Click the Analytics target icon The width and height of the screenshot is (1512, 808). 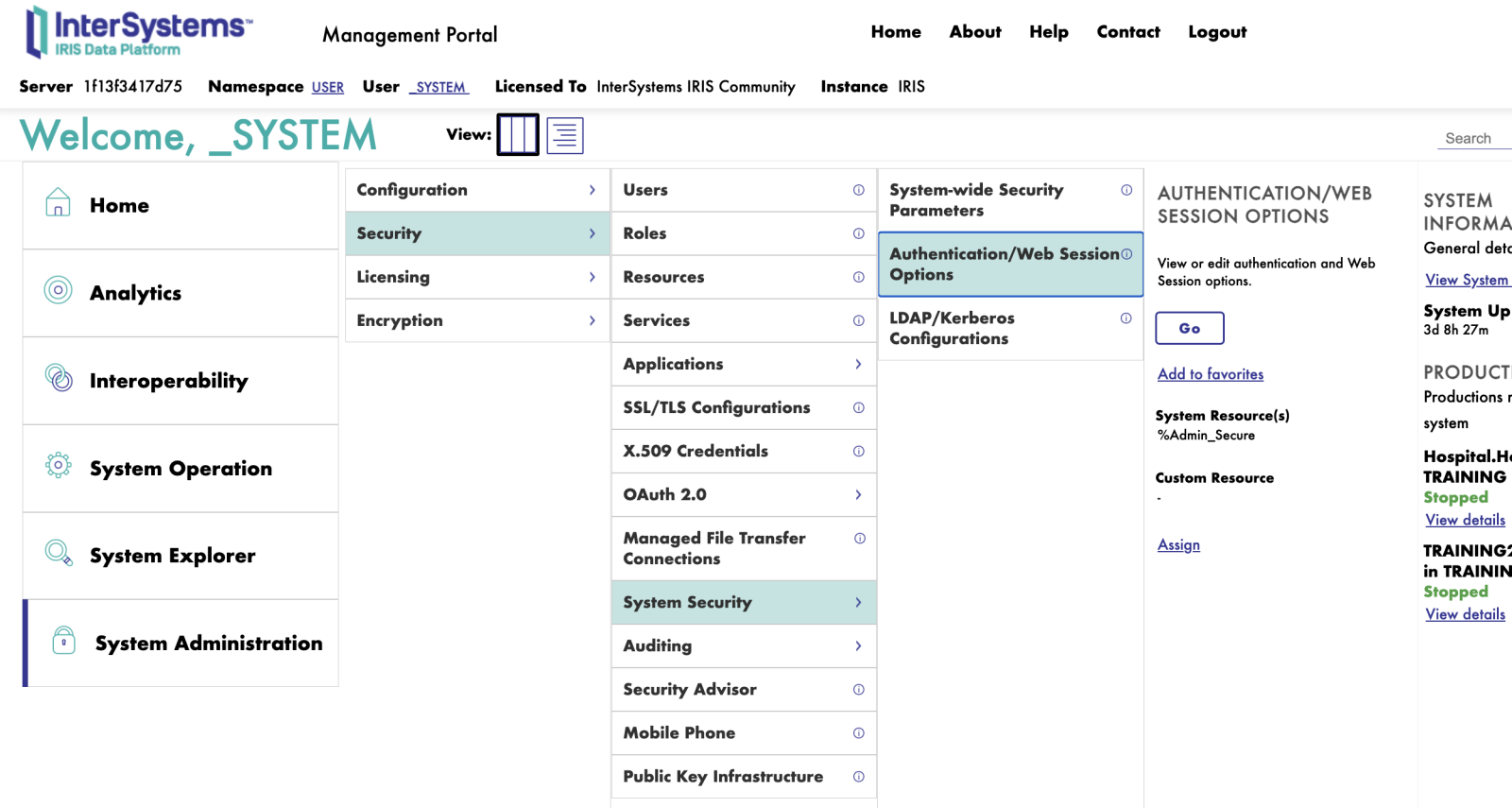pyautogui.click(x=58, y=290)
